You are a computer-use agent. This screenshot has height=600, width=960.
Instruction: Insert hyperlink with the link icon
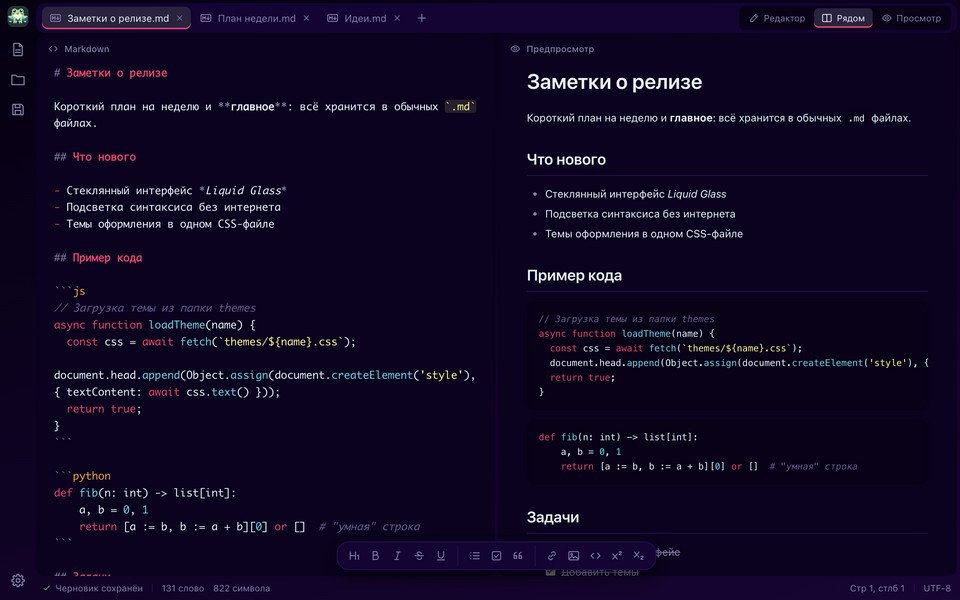click(552, 556)
